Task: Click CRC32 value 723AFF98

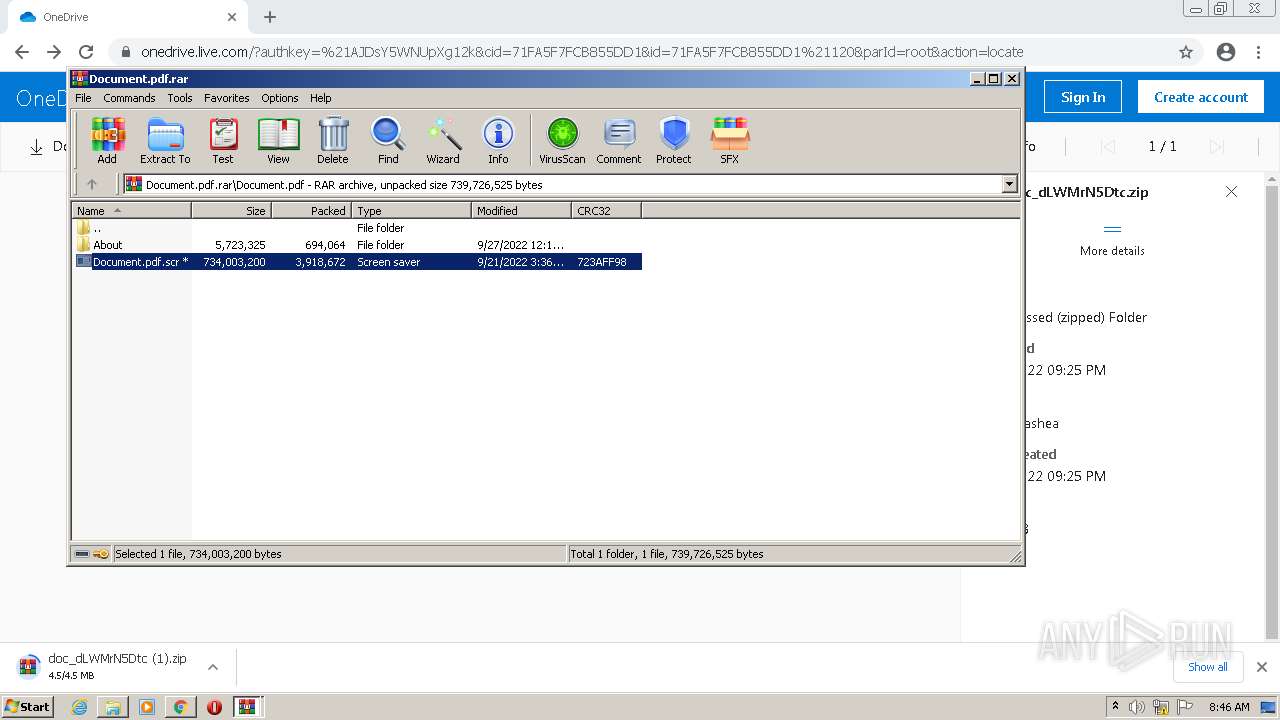Action: [x=602, y=262]
